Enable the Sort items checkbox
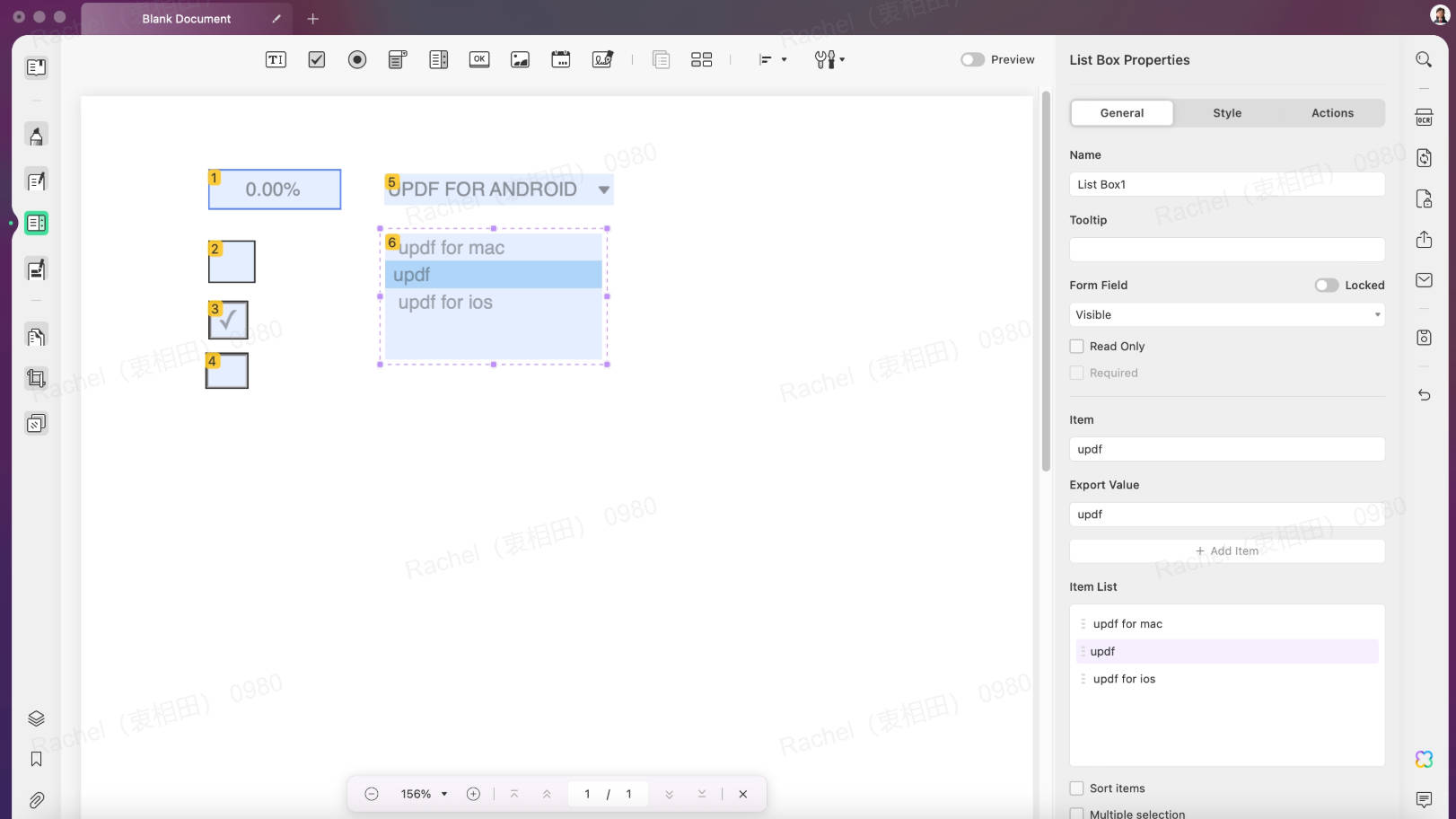 [x=1076, y=788]
